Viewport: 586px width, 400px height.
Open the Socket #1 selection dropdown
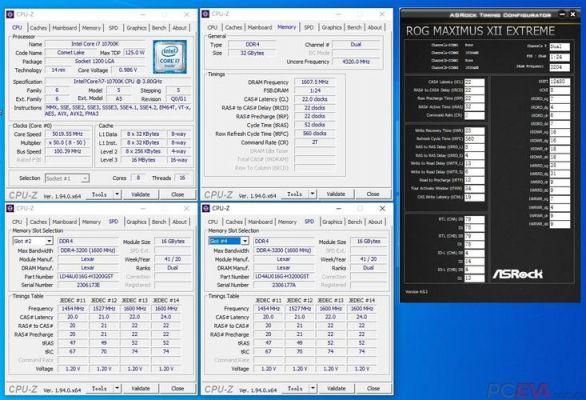[84, 178]
